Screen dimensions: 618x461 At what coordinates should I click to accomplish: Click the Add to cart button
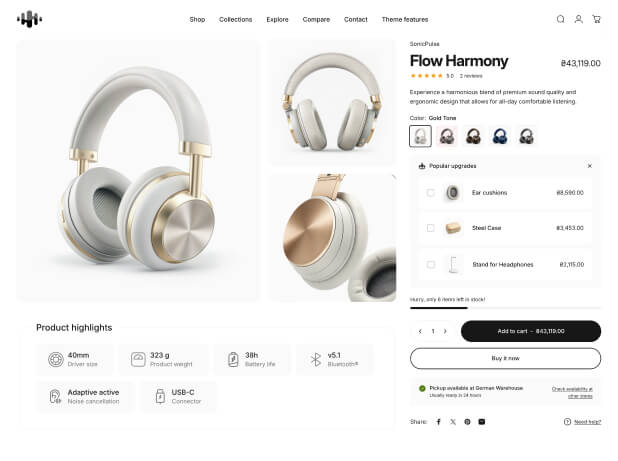[x=531, y=331]
